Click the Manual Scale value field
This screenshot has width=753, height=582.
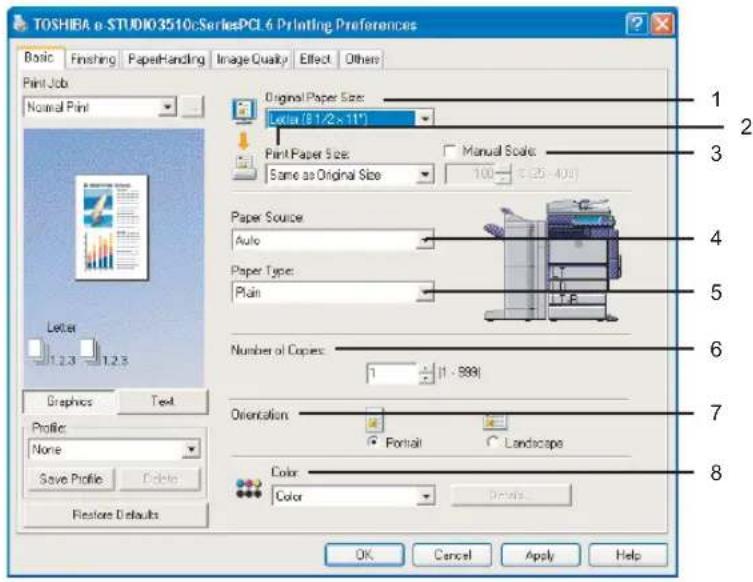click(x=470, y=174)
